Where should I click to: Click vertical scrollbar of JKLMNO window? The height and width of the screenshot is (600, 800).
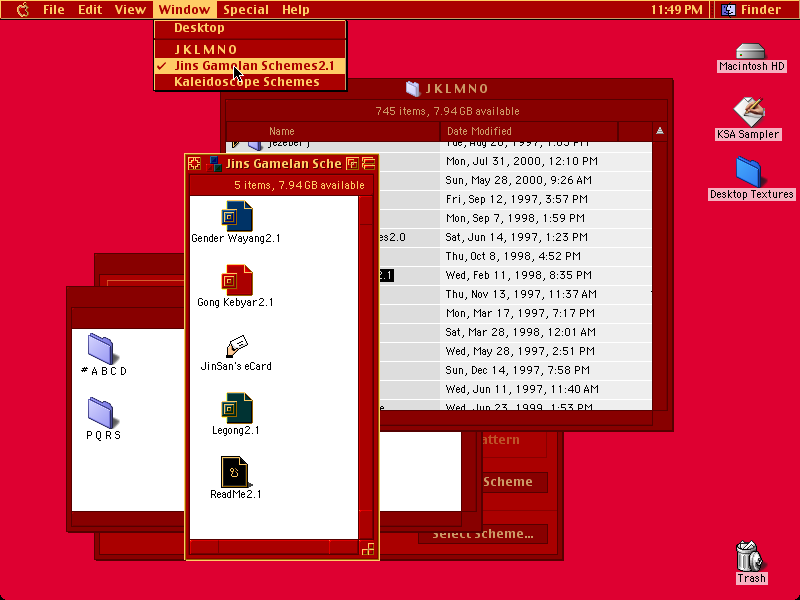pyautogui.click(x=660, y=276)
